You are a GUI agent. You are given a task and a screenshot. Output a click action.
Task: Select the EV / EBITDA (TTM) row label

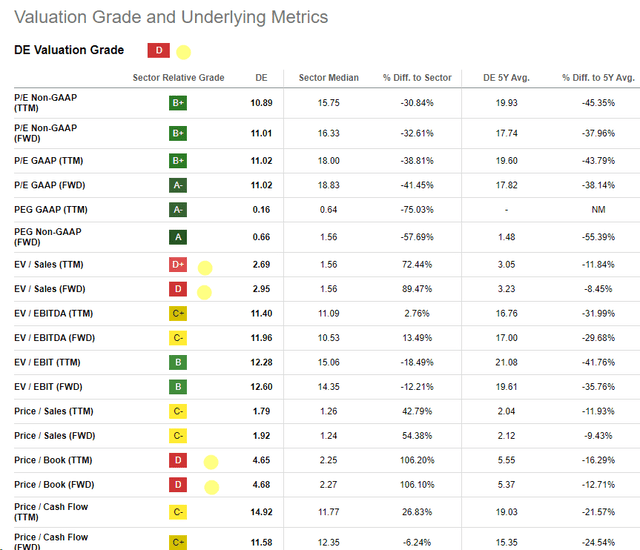pyautogui.click(x=53, y=313)
